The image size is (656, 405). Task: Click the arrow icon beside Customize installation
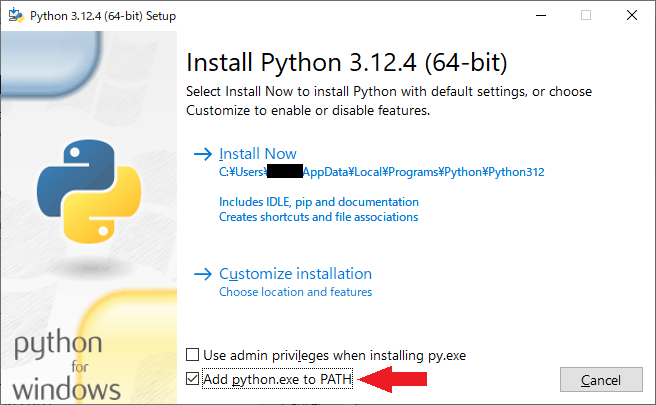click(x=203, y=274)
